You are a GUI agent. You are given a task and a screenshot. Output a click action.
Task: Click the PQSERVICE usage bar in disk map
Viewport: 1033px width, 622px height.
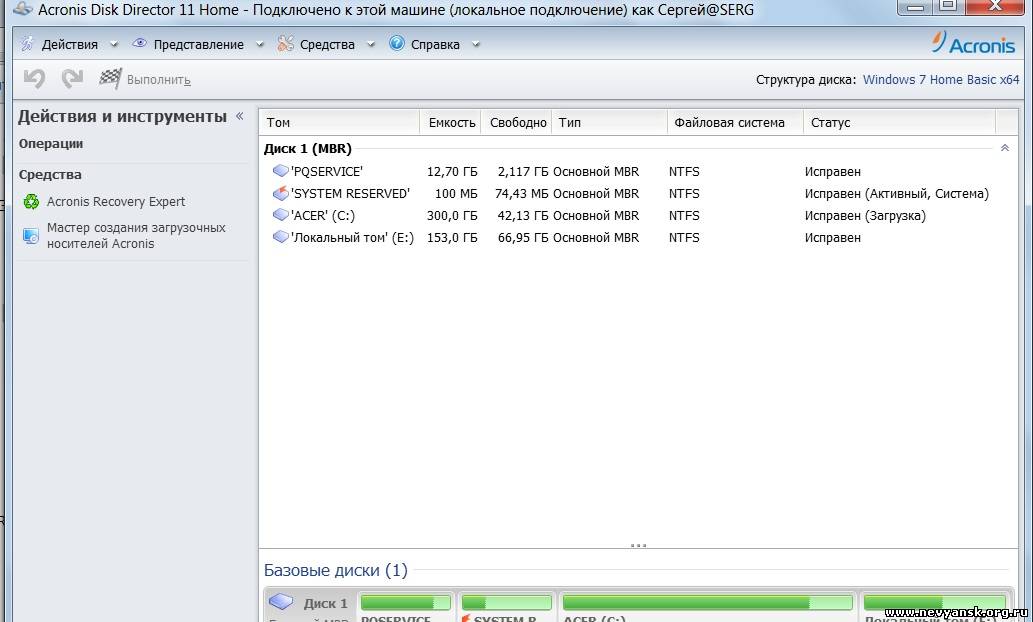point(406,602)
